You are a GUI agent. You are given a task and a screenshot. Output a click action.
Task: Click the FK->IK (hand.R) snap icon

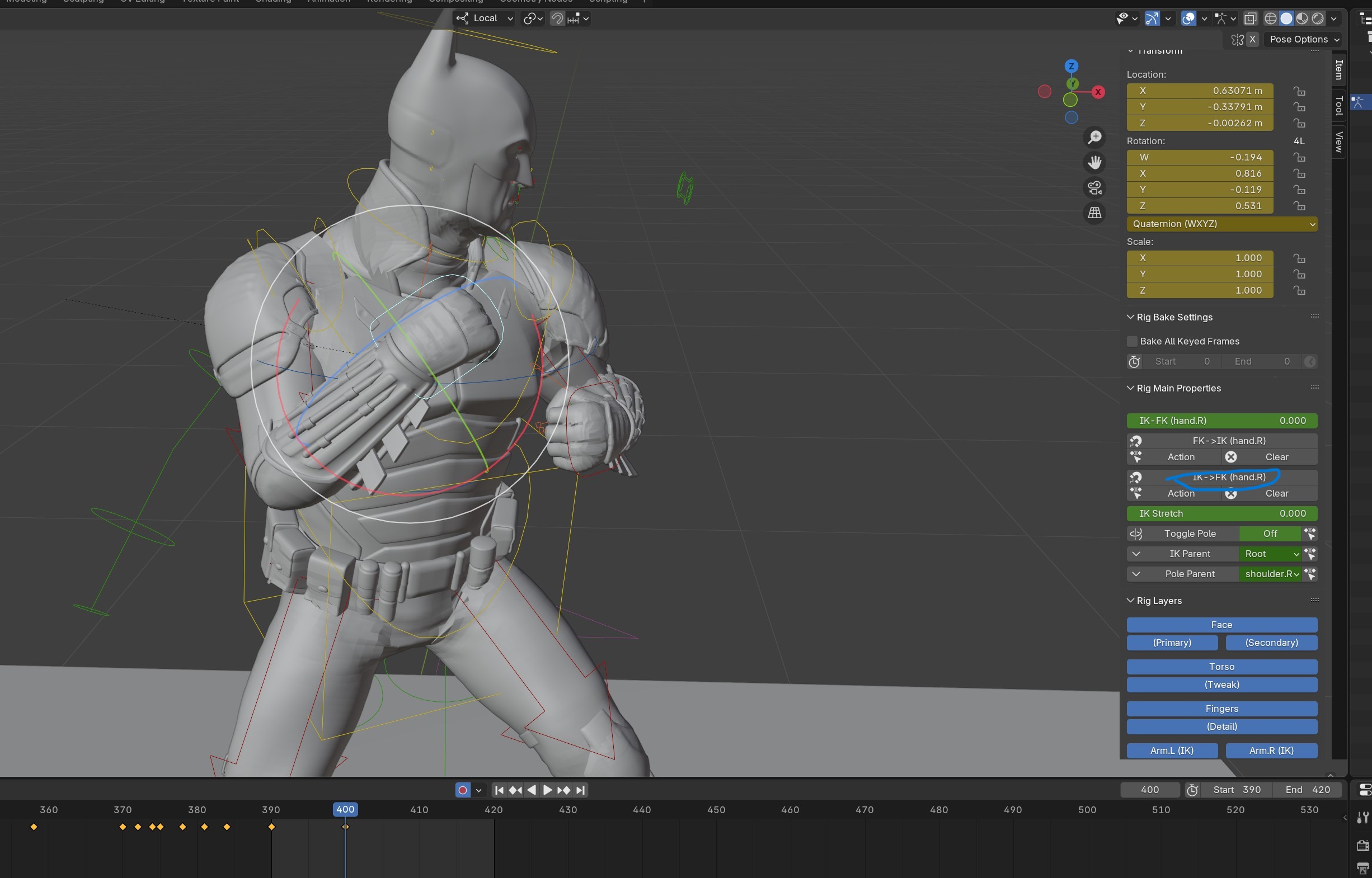coord(1135,441)
